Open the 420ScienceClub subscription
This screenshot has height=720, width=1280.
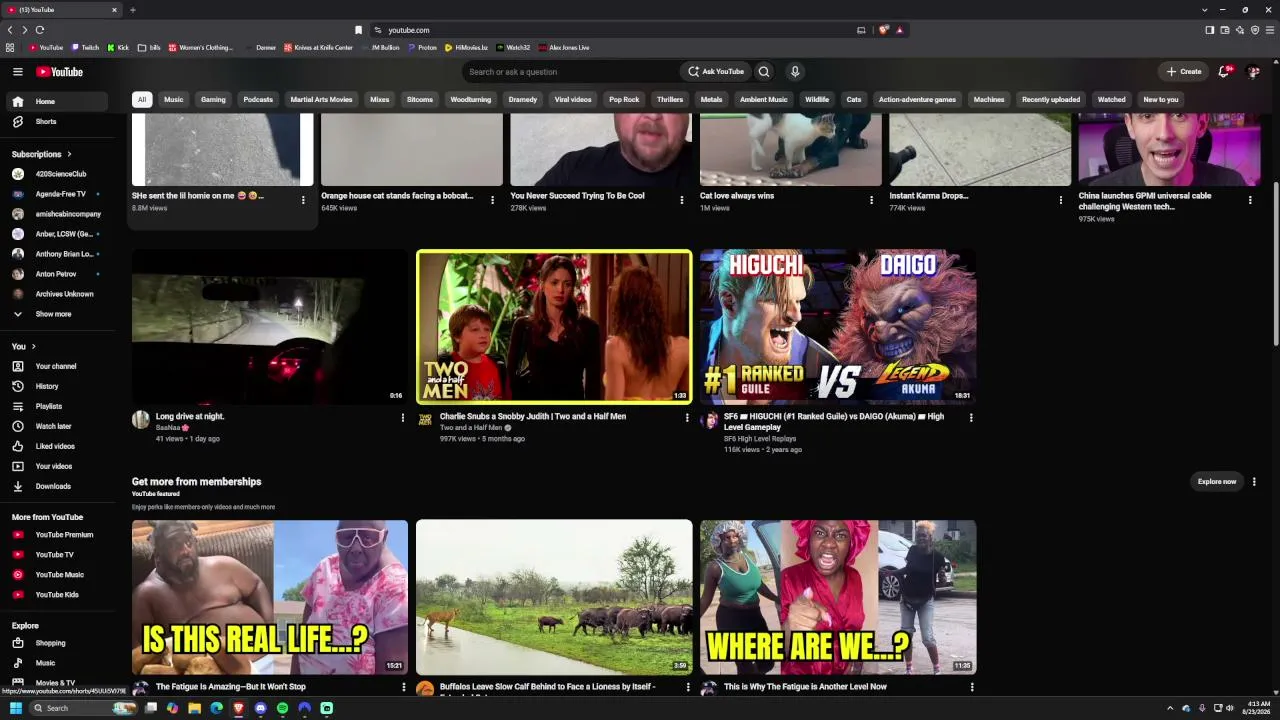tap(59, 174)
